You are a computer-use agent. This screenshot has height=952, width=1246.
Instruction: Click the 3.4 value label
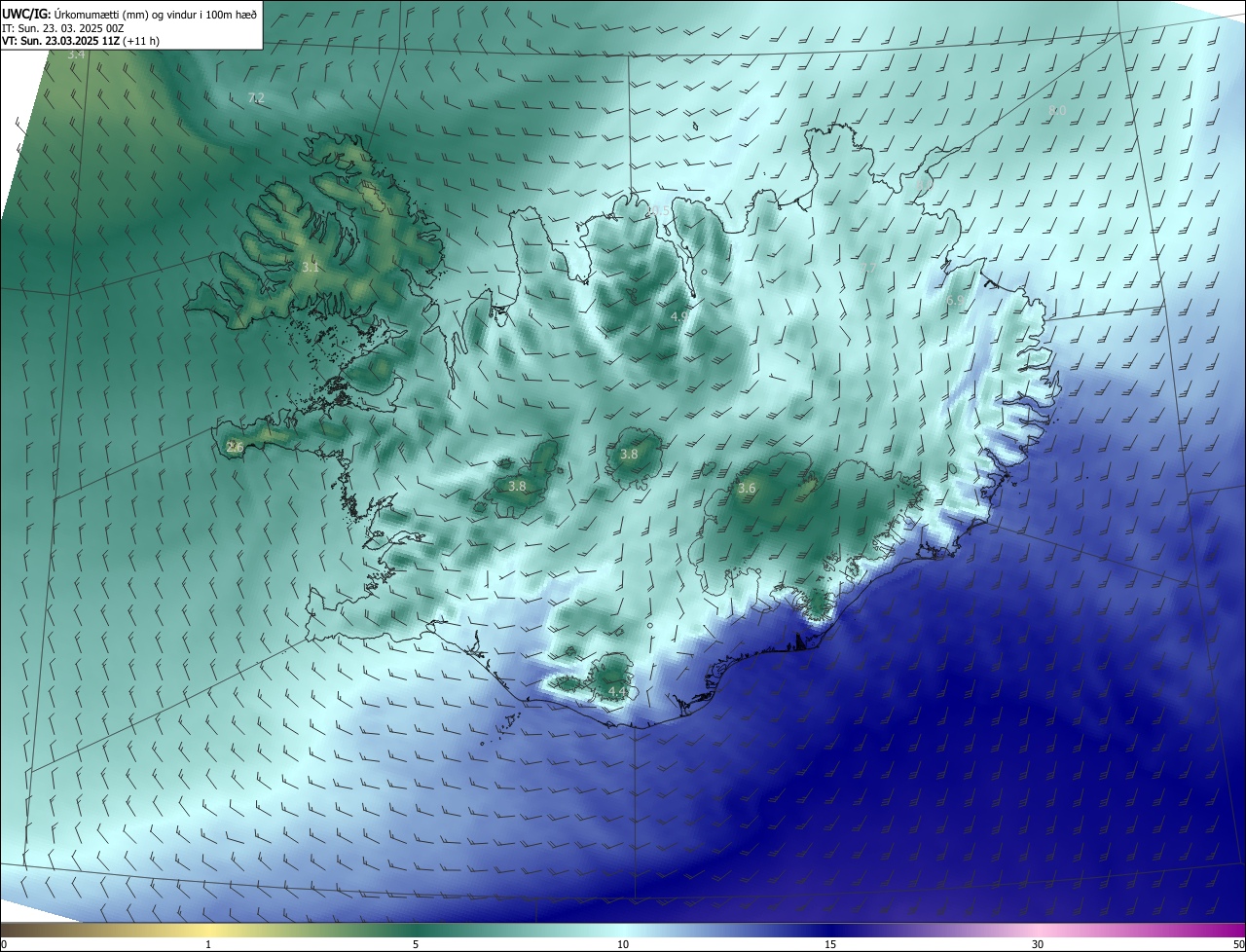click(x=77, y=55)
